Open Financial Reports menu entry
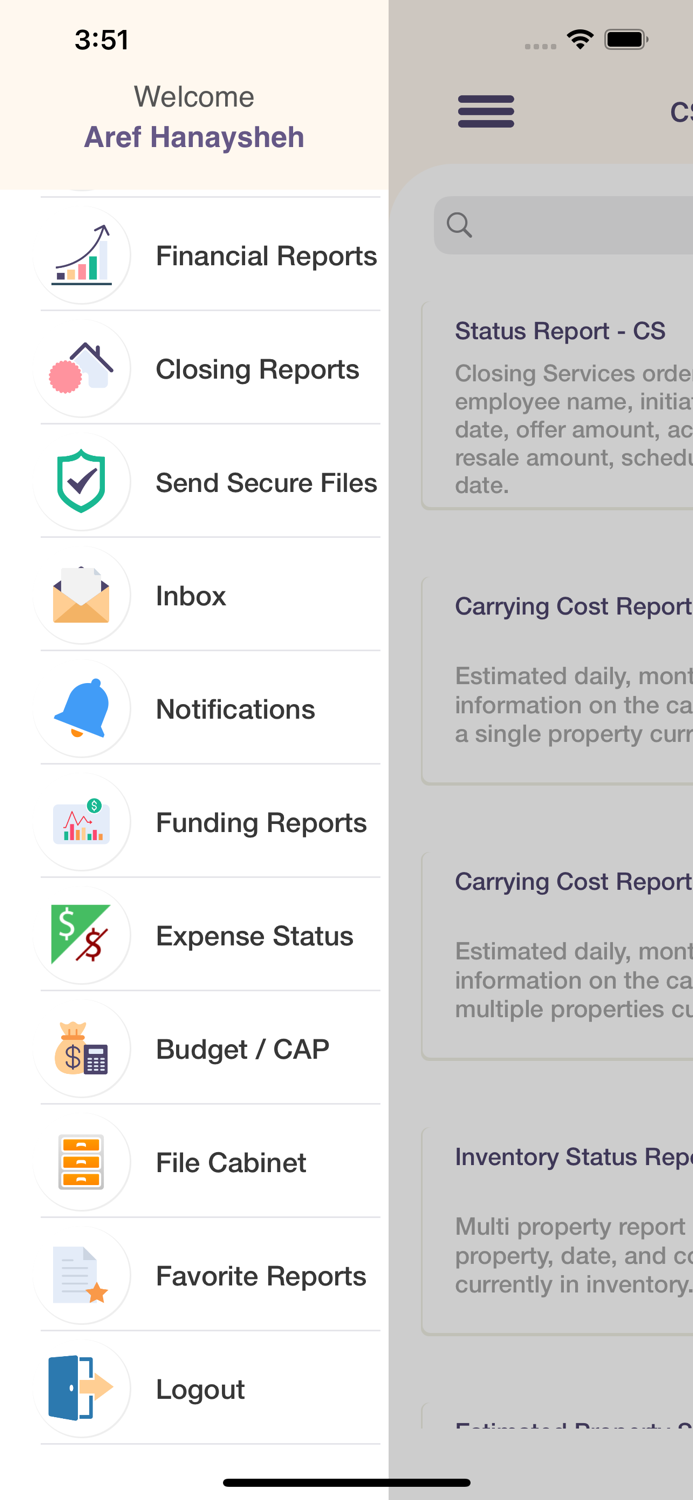Viewport: 693px width, 1500px height. click(x=266, y=256)
